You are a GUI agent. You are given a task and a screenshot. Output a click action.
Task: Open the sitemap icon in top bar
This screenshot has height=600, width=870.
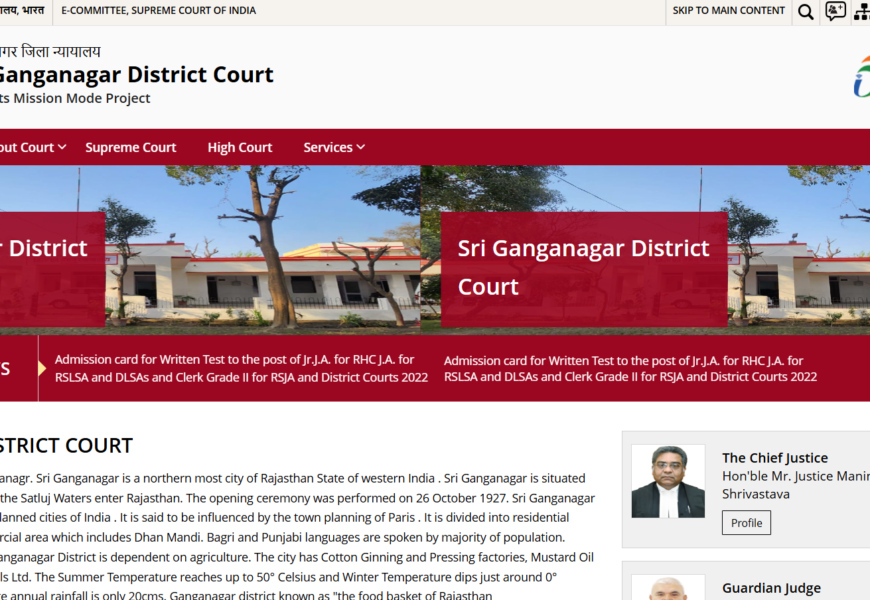[861, 12]
